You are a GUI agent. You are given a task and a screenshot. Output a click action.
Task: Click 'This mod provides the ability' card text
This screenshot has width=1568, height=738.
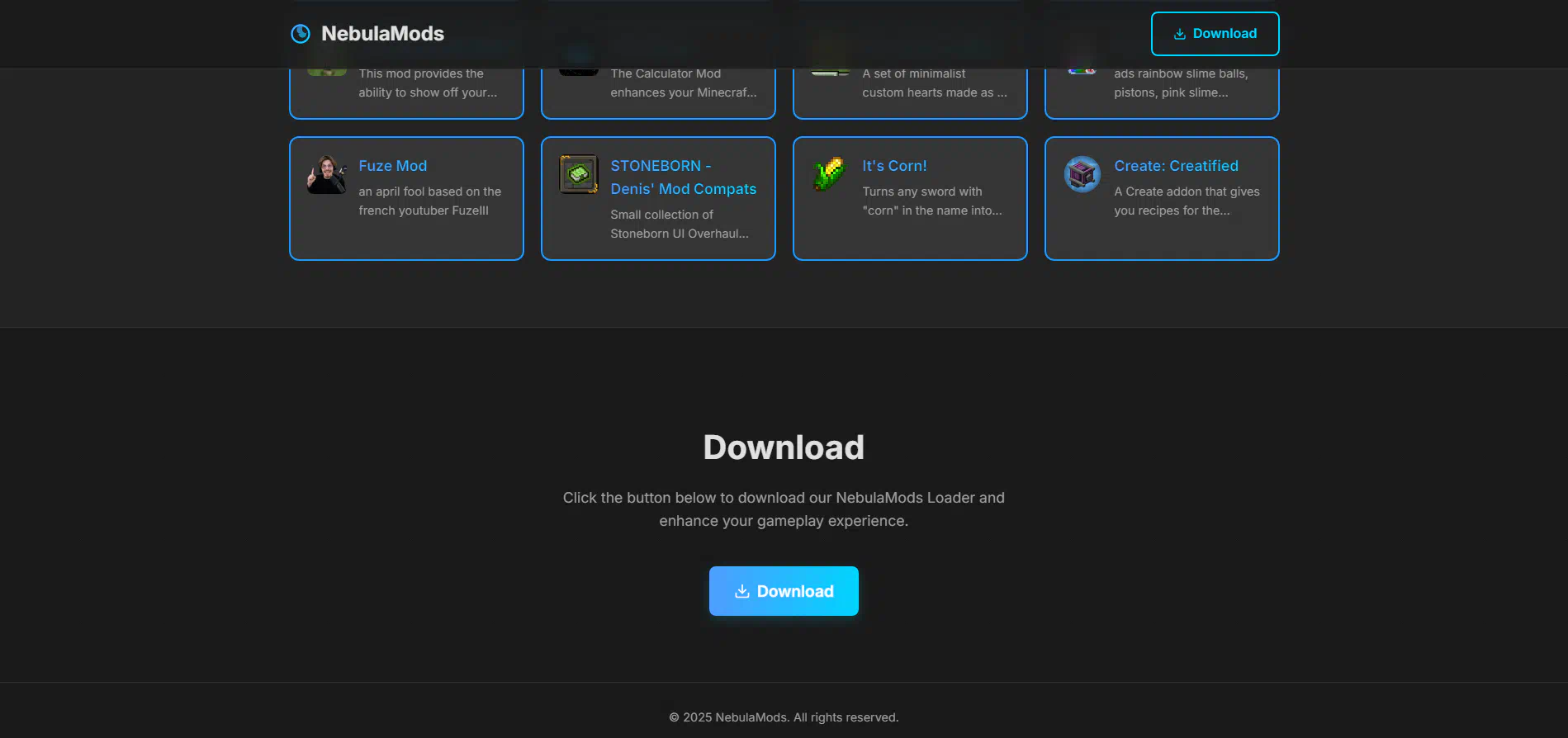click(428, 83)
